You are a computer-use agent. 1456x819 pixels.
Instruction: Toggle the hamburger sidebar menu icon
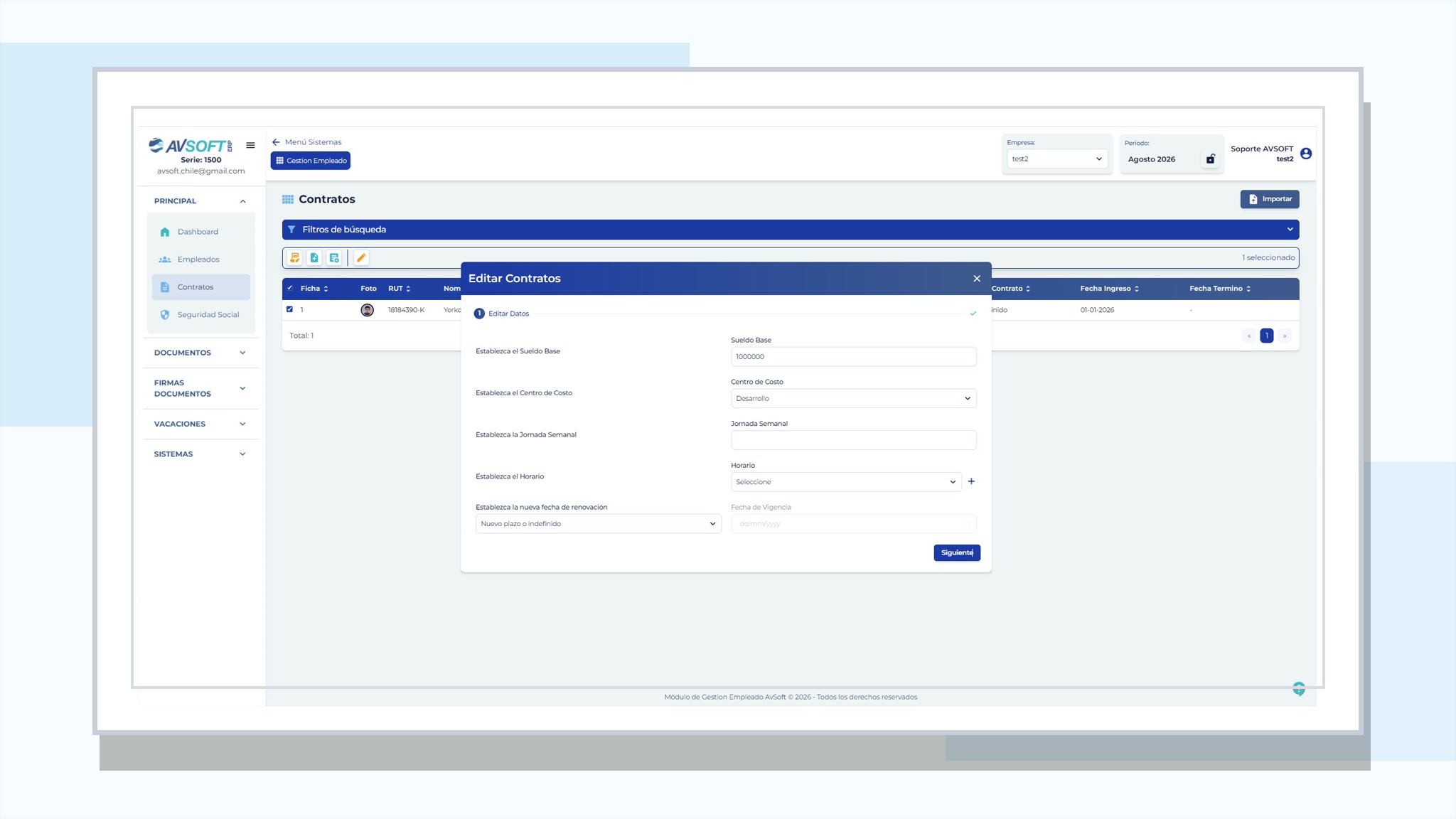[250, 145]
